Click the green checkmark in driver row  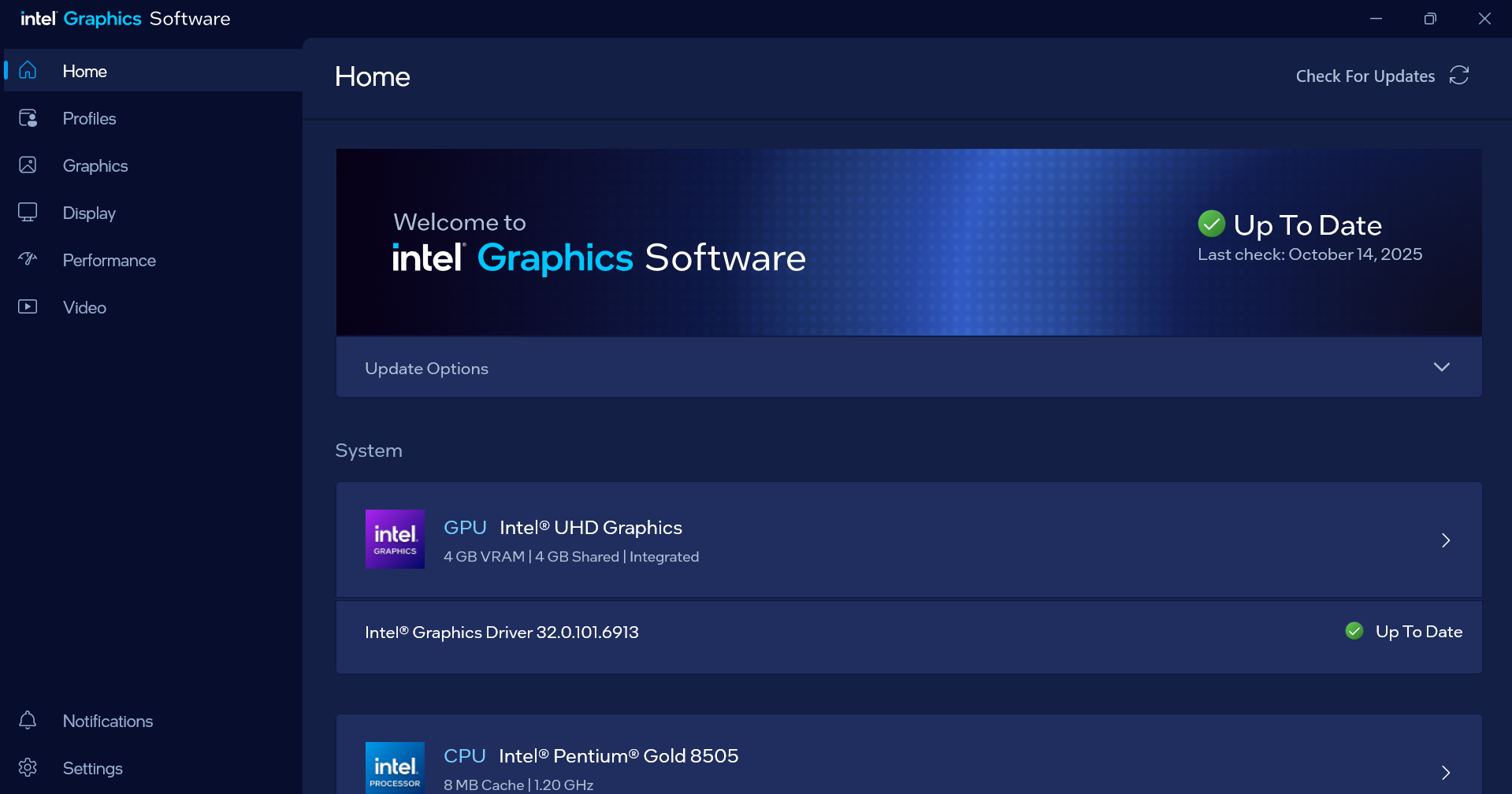[1354, 631]
